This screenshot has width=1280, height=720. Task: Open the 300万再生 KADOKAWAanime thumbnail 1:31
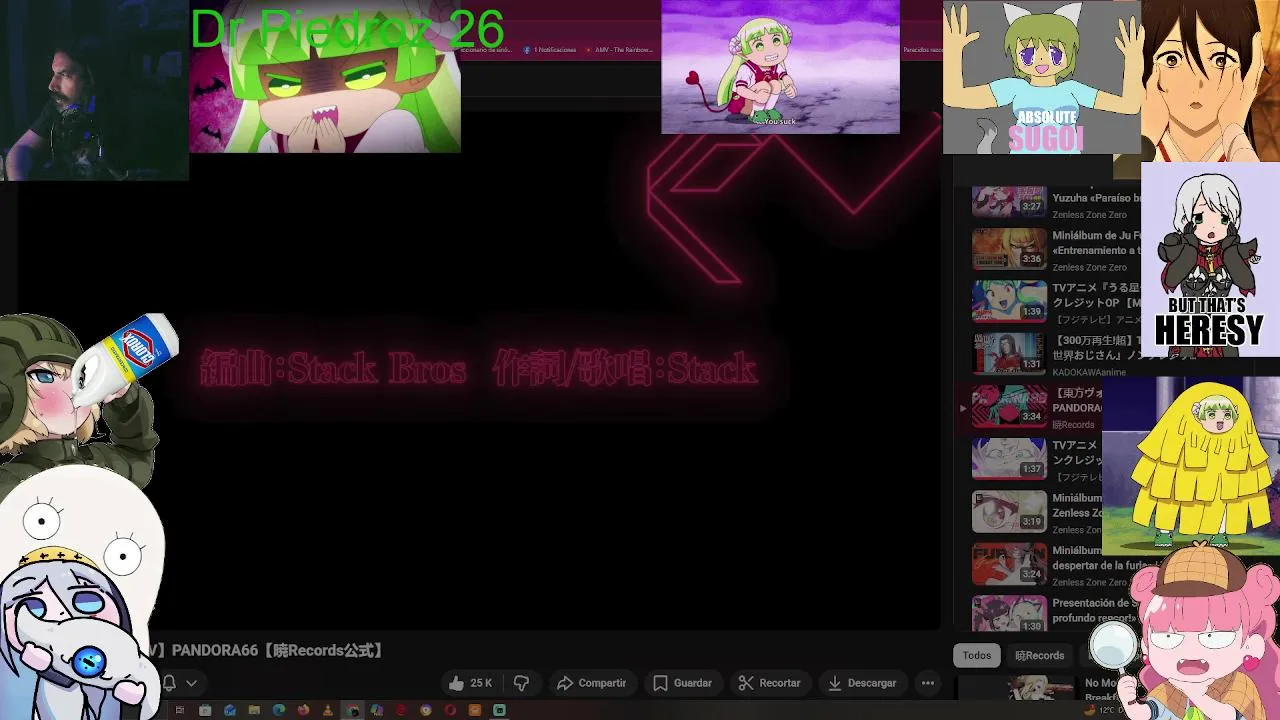tap(1009, 353)
